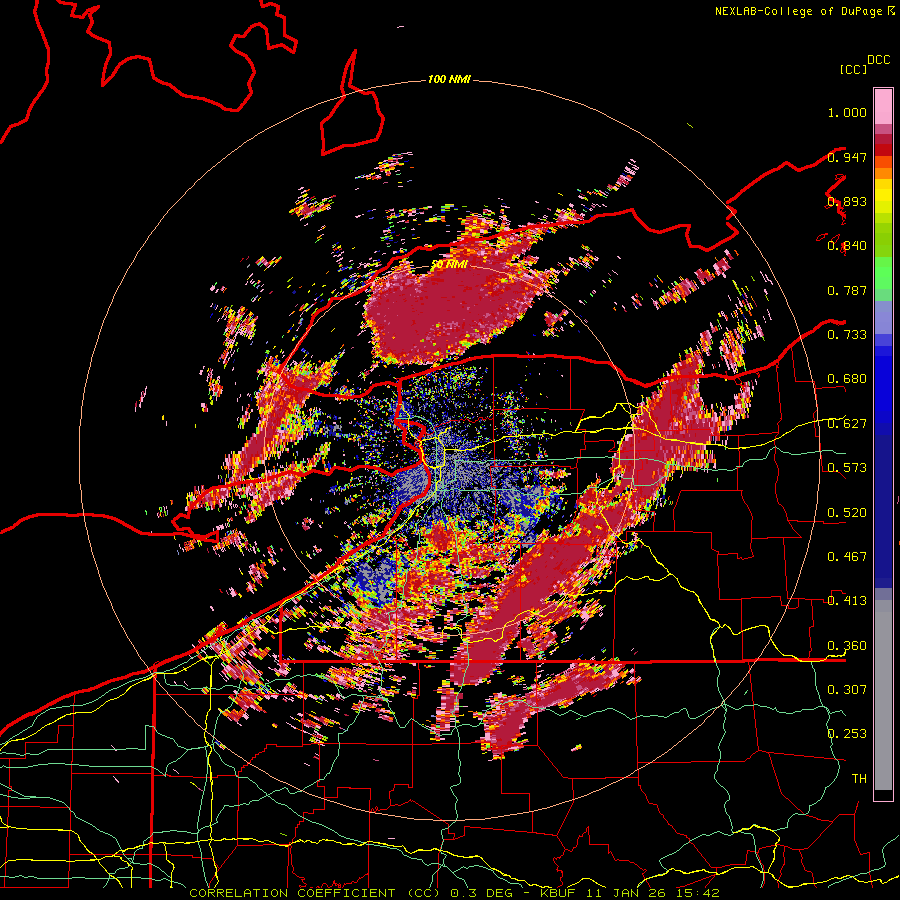Click the 0.733 legend value
The width and height of the screenshot is (900, 900).
pos(847,335)
